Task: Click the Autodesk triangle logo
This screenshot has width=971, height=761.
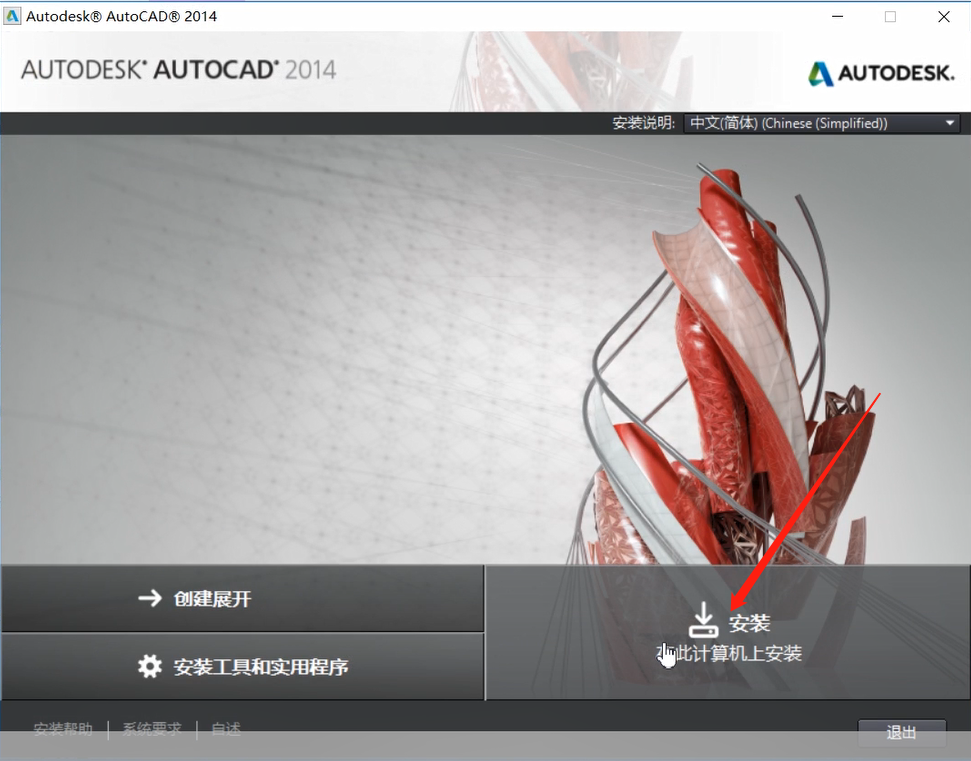Action: (x=820, y=73)
